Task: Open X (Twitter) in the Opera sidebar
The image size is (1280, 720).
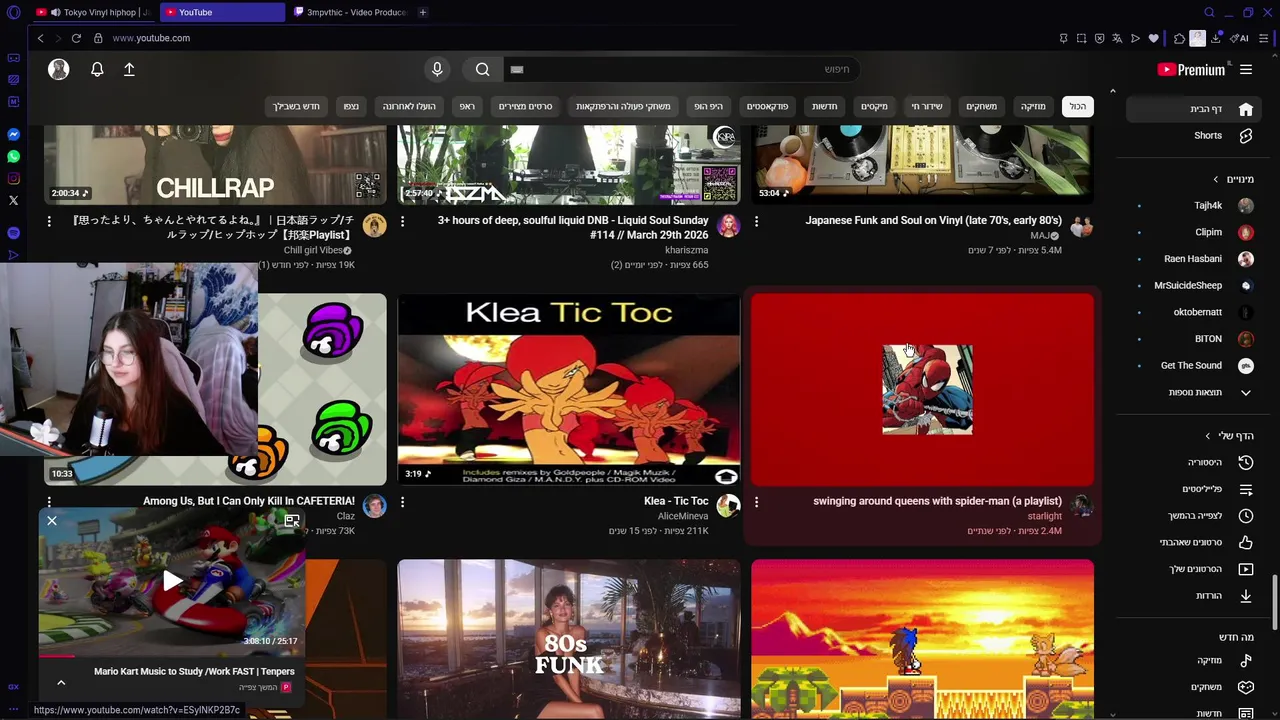Action: pos(13,200)
